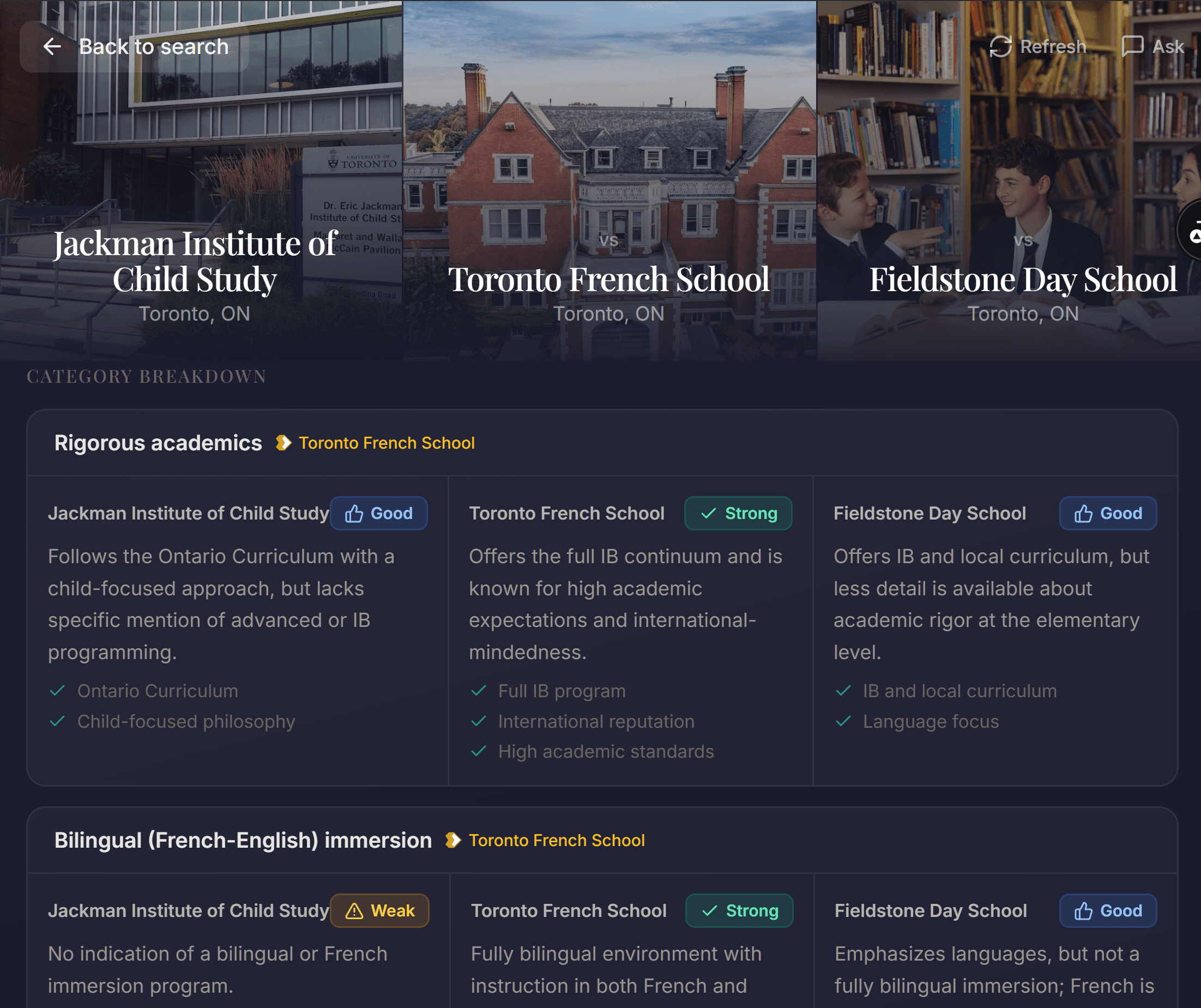The width and height of the screenshot is (1201, 1008).
Task: Click the Ask chat bubble icon
Action: click(x=1132, y=47)
